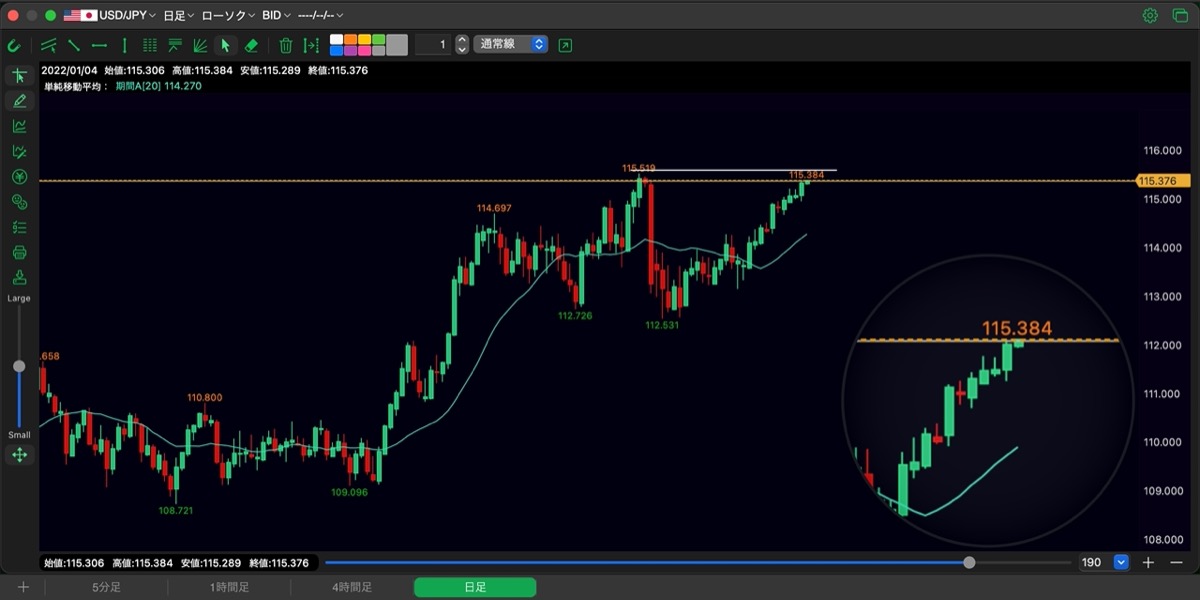Select the eraser tool
Screen dimensions: 1200x600
(251, 45)
